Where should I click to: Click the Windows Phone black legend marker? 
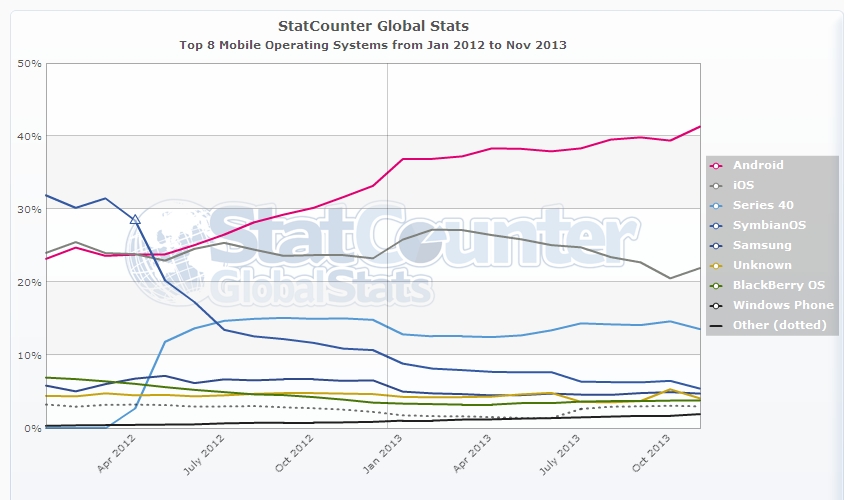pyautogui.click(x=716, y=305)
